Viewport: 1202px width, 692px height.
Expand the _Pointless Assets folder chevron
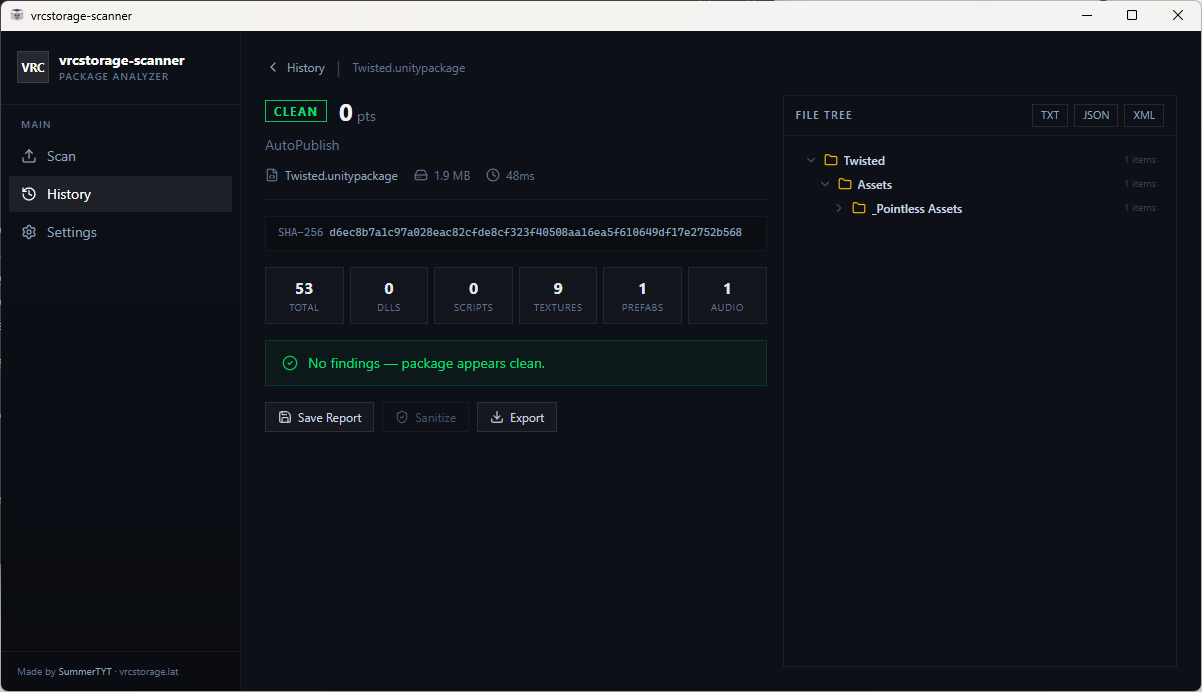pyautogui.click(x=839, y=208)
